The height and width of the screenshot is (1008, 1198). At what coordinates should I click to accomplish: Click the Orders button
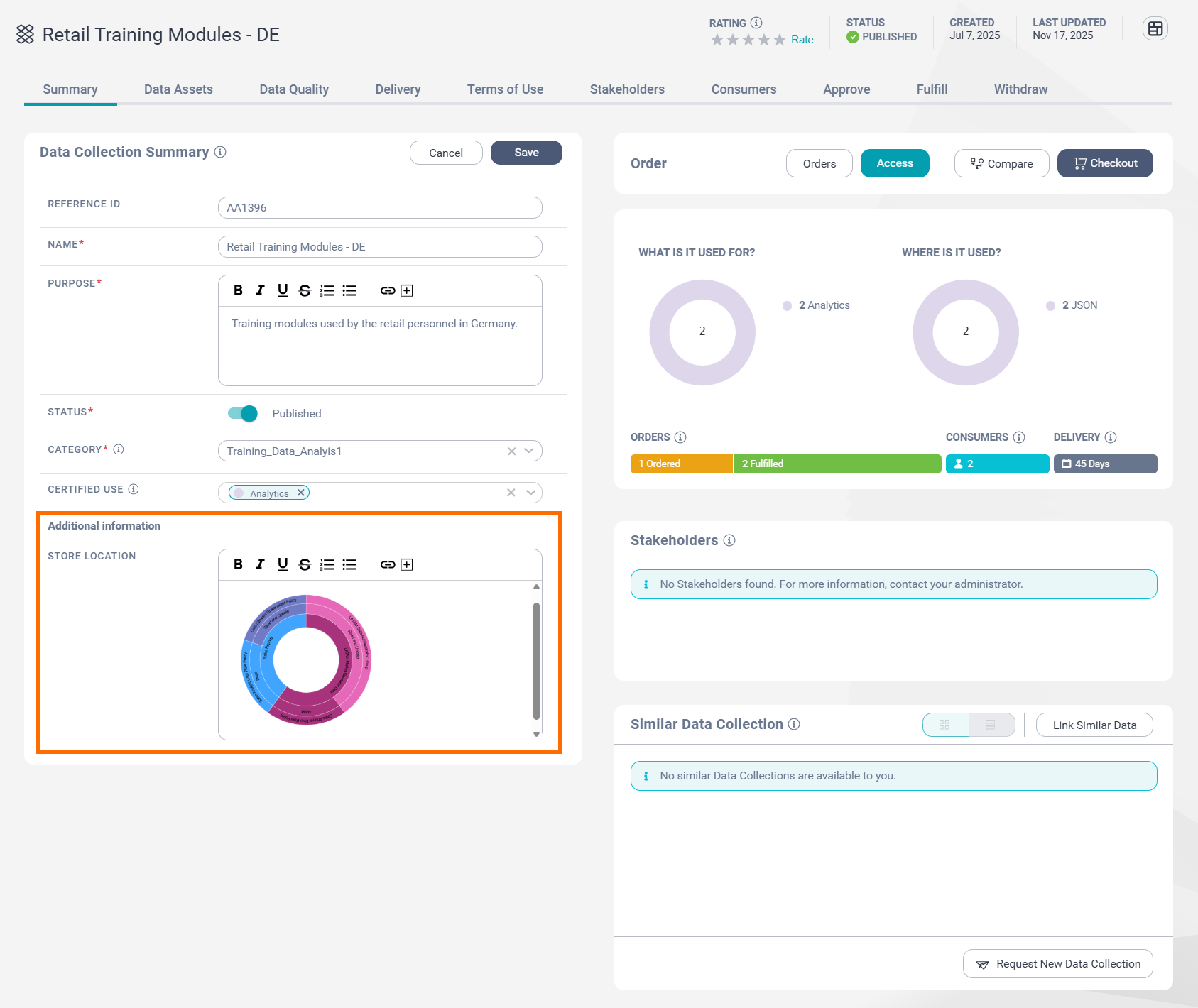point(819,163)
